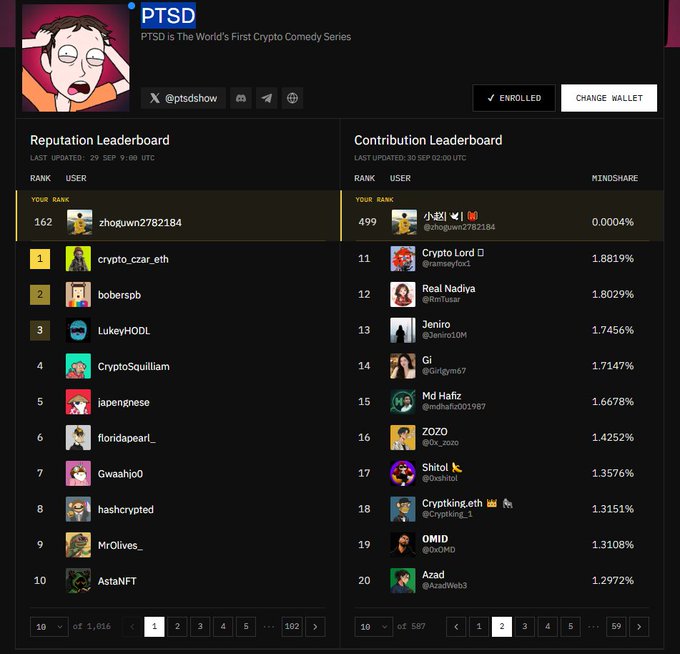680x654 pixels.
Task: Click the MINDSHARE column header
Action: [615, 178]
